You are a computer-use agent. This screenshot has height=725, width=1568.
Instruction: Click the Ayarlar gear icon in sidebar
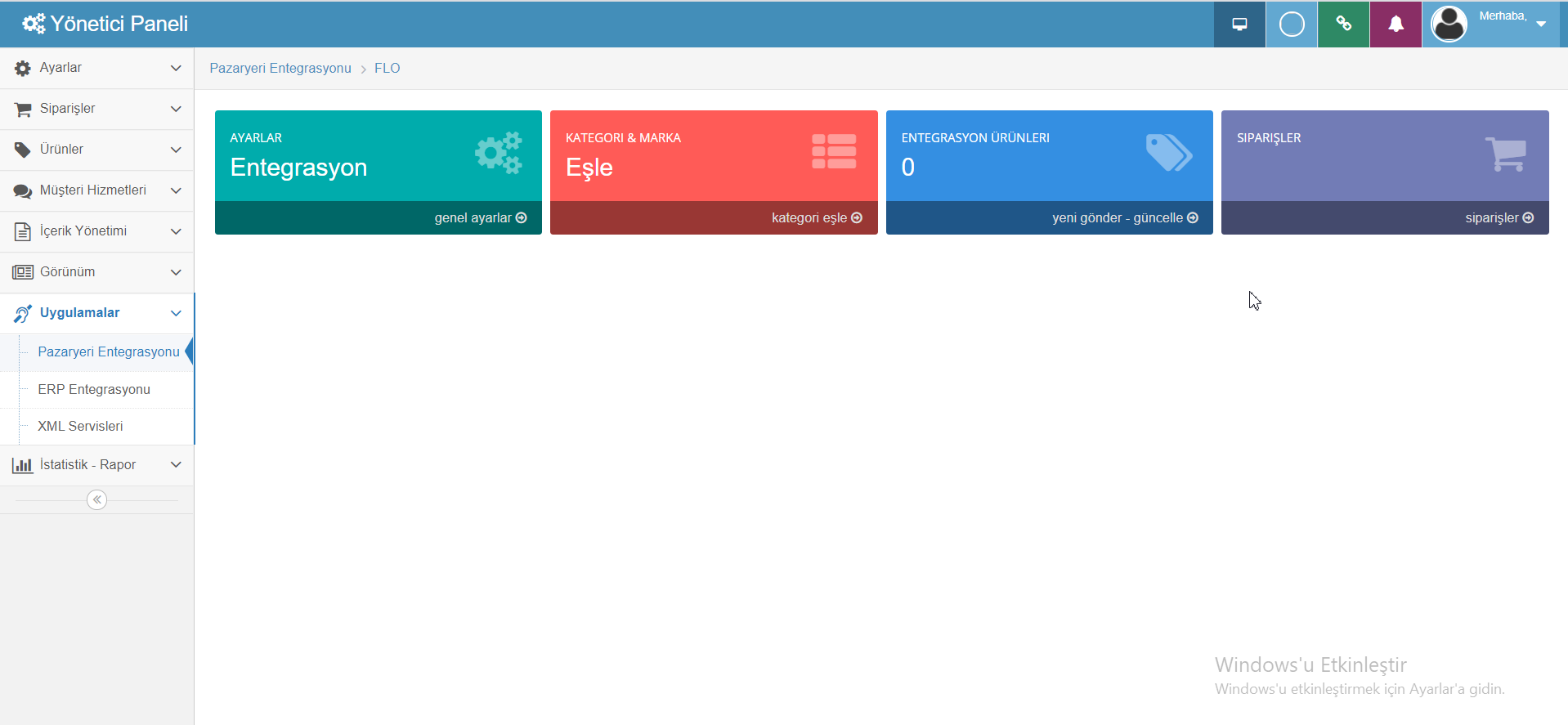(23, 69)
